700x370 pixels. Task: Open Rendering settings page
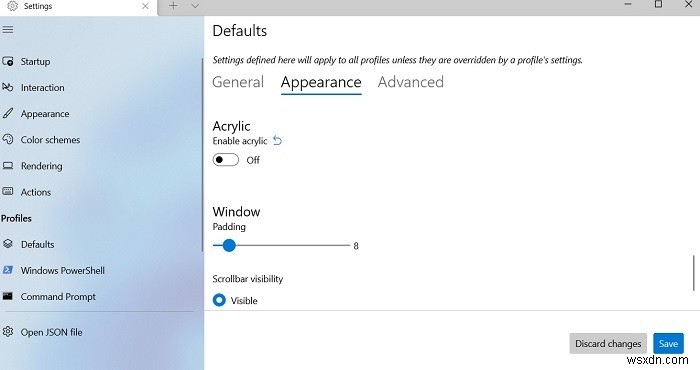(x=42, y=166)
